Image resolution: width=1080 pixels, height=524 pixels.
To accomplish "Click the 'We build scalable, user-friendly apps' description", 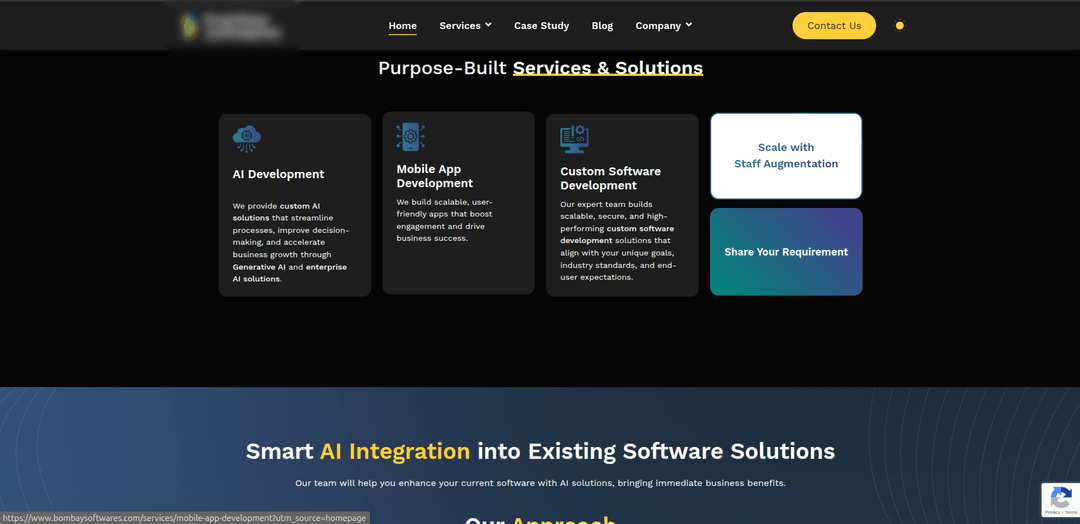I will (444, 220).
